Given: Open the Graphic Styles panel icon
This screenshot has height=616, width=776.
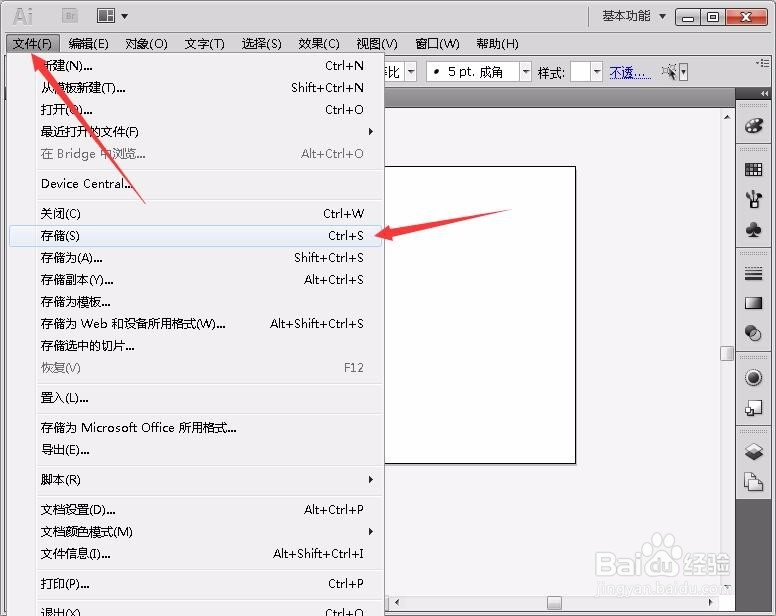Looking at the screenshot, I should point(753,408).
